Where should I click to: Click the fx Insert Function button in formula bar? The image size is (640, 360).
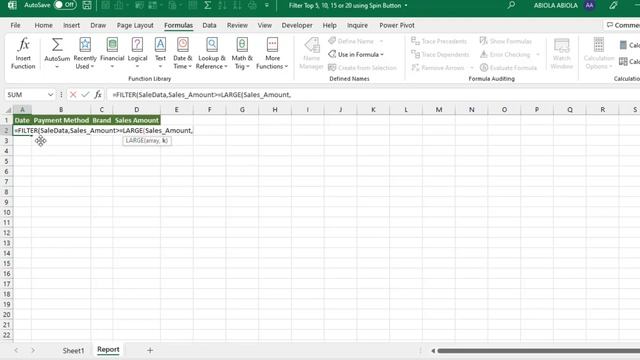pos(98,95)
